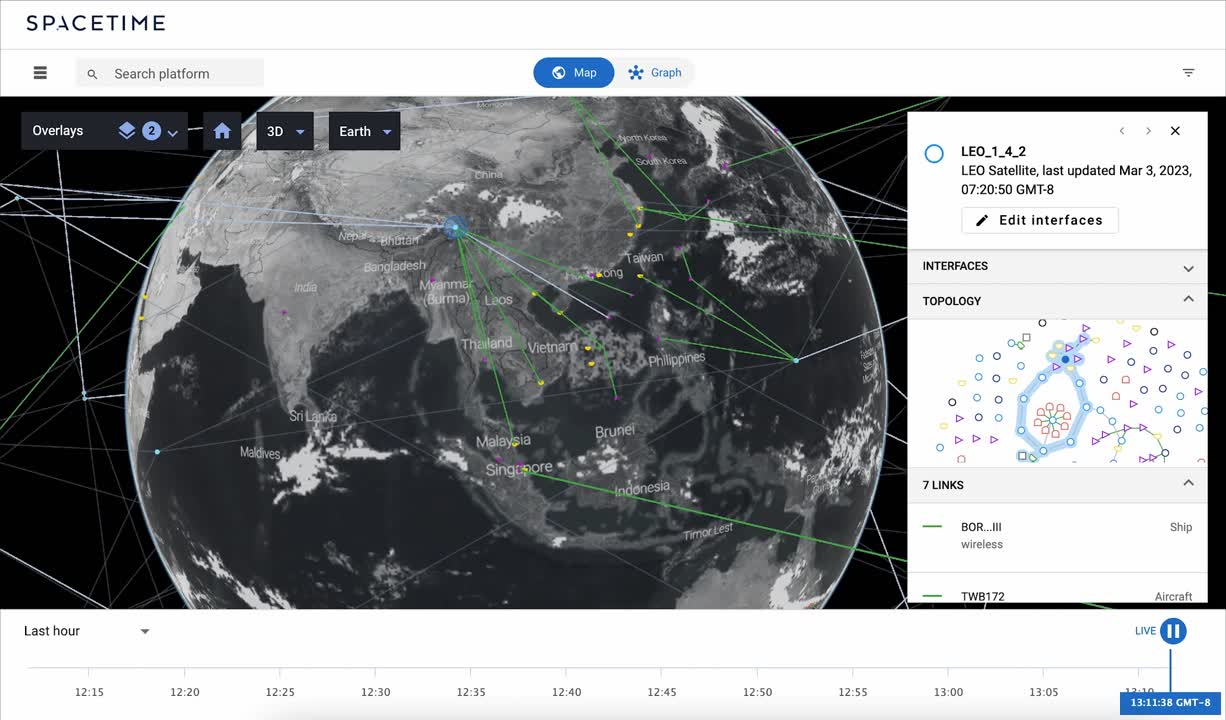
Task: Close the LEO_1_4_2 details panel
Action: click(1175, 131)
